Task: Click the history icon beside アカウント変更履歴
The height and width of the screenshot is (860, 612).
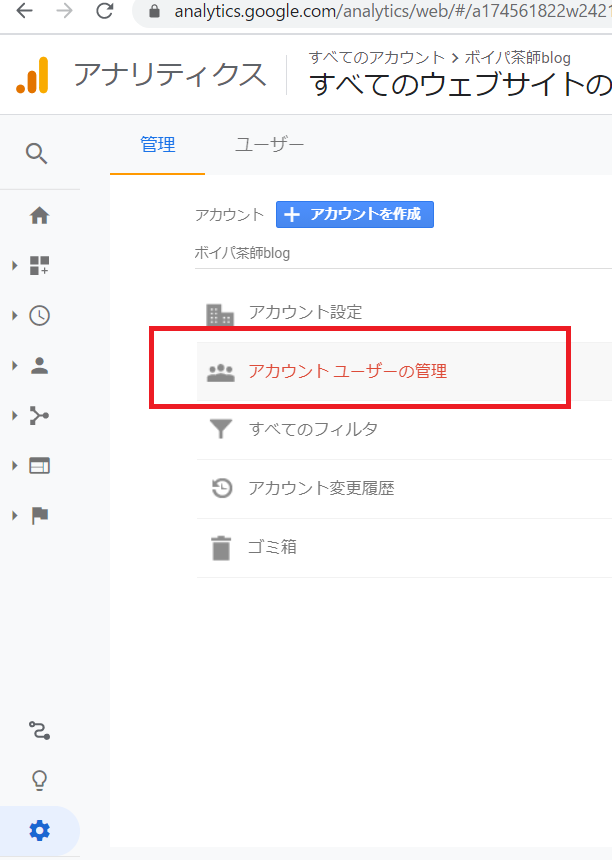Action: click(x=222, y=488)
